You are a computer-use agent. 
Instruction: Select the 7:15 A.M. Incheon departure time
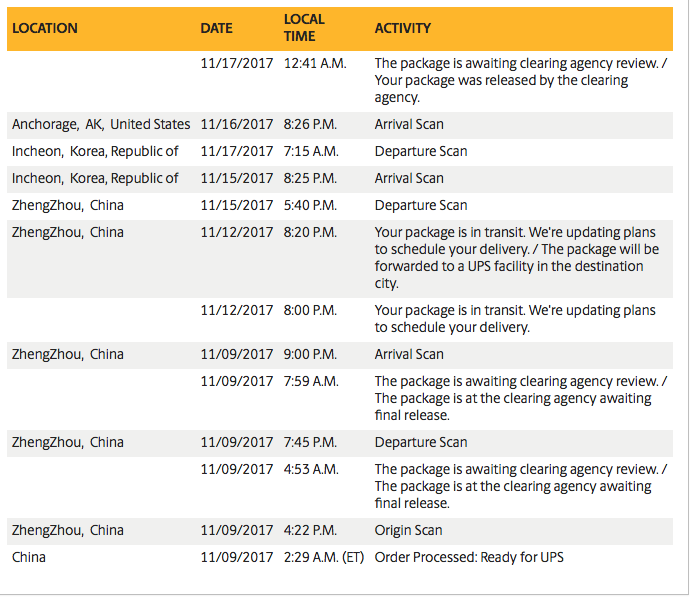point(311,152)
